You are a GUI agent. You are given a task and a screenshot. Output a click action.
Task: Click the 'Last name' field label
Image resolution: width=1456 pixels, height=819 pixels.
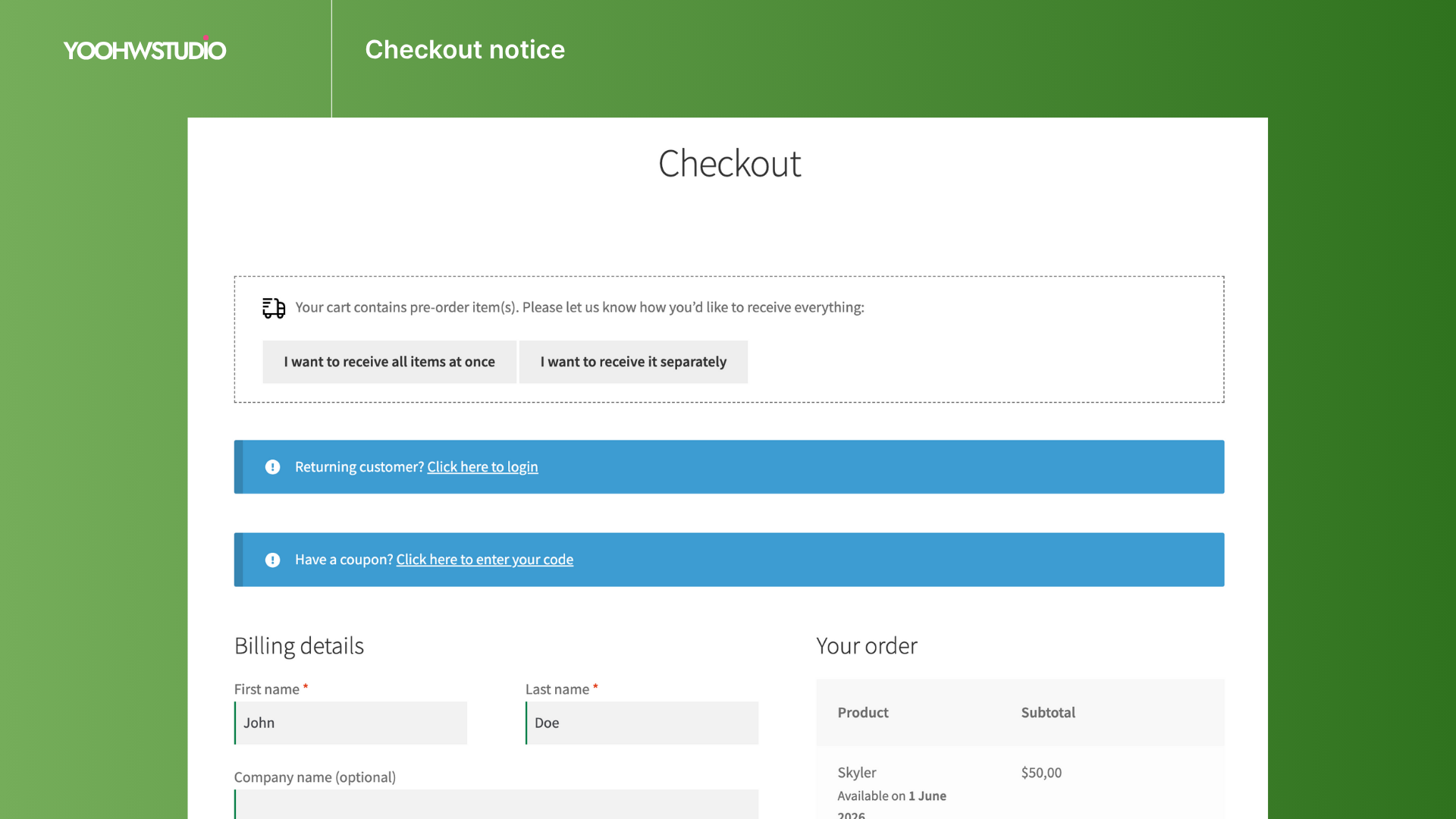tap(557, 689)
